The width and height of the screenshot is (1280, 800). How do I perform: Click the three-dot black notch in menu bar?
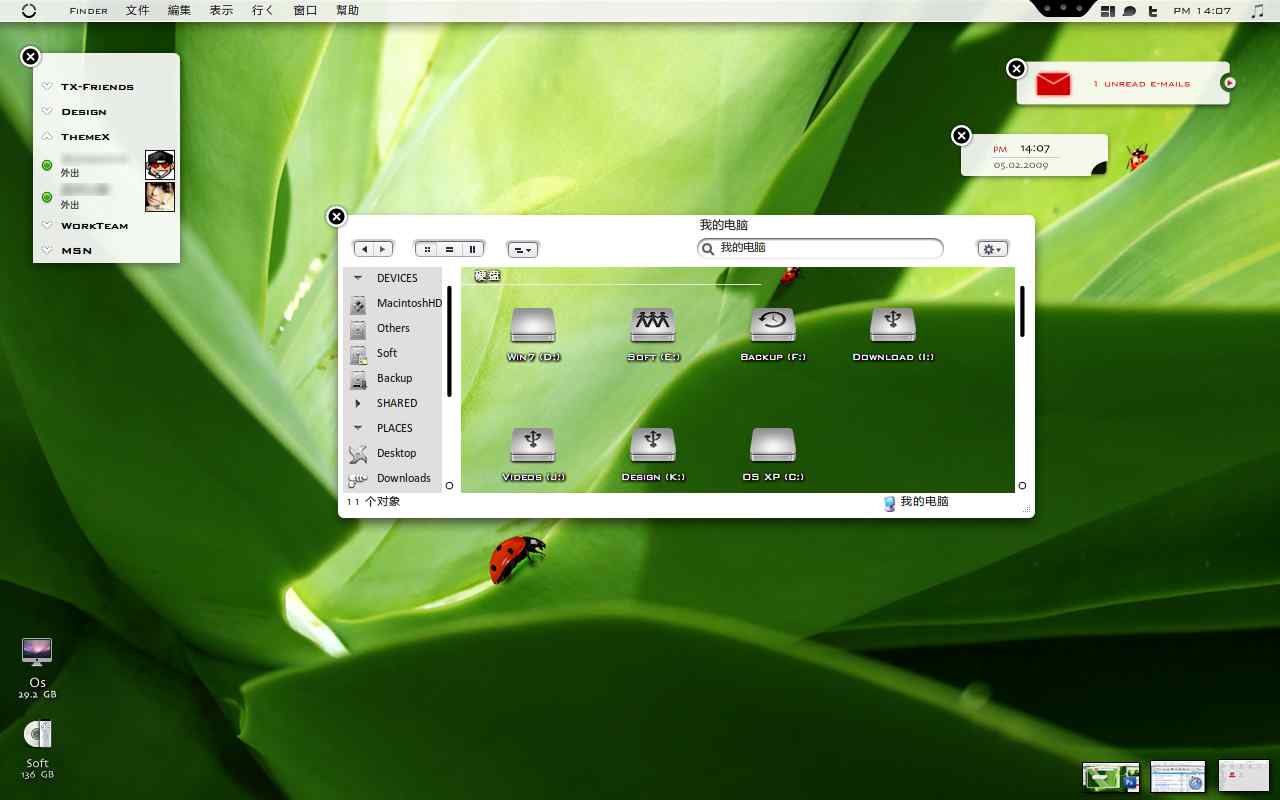coord(1061,8)
